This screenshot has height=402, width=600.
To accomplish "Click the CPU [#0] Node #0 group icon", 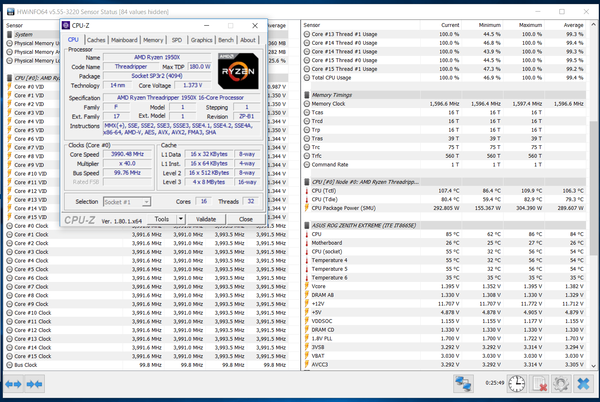I will tap(307, 182).
